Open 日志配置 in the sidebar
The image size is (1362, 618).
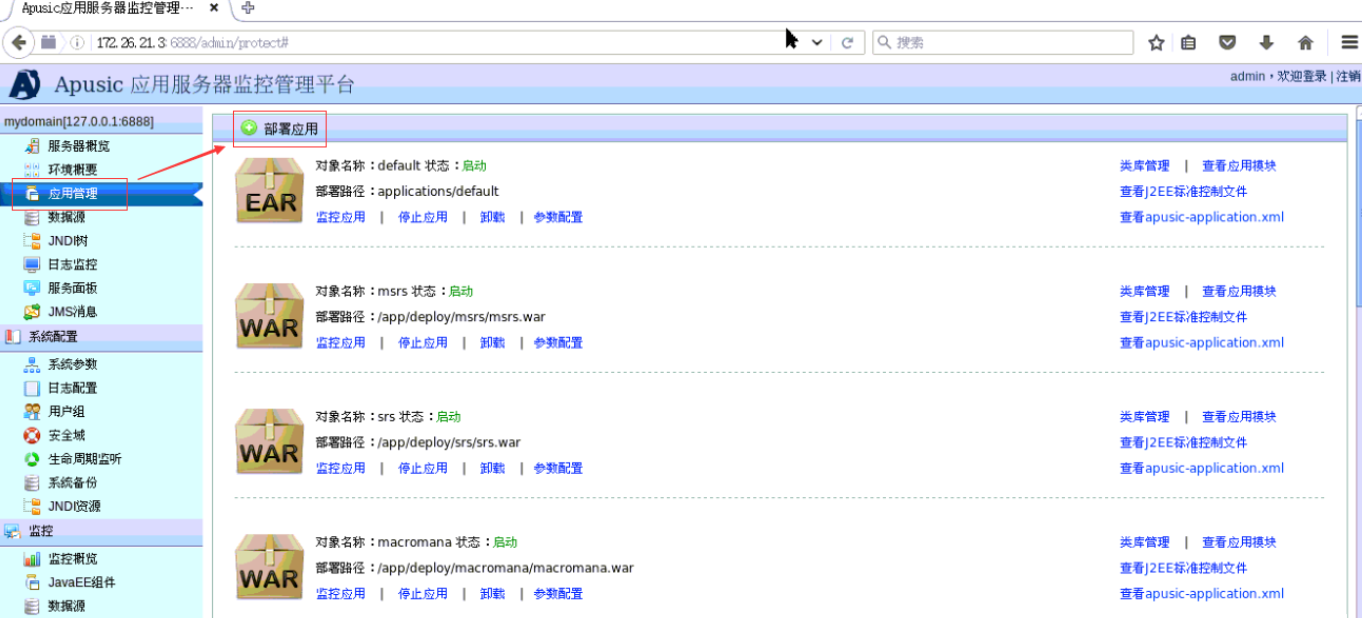(73, 388)
